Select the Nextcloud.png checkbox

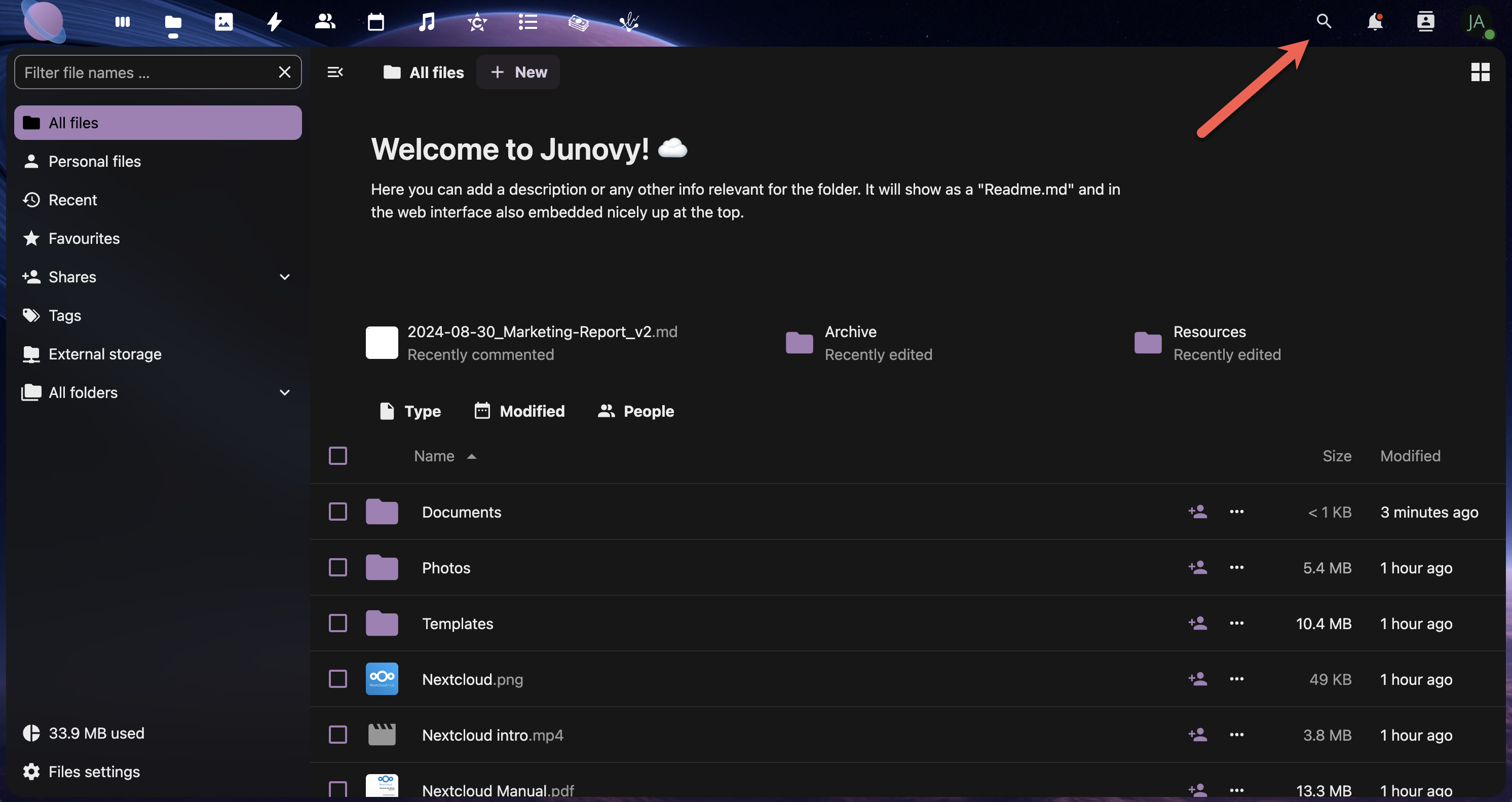337,679
